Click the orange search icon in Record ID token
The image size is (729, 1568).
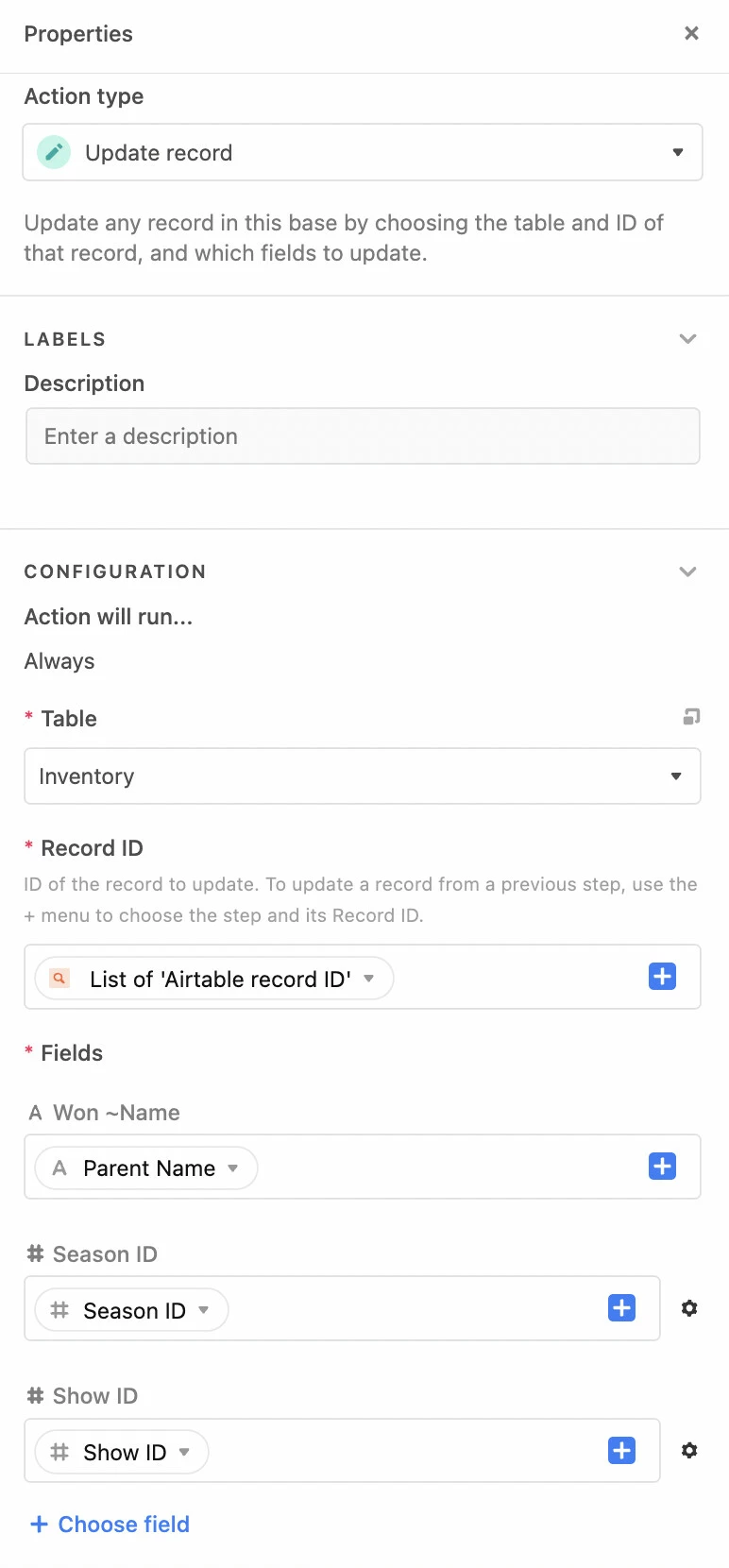[x=59, y=979]
